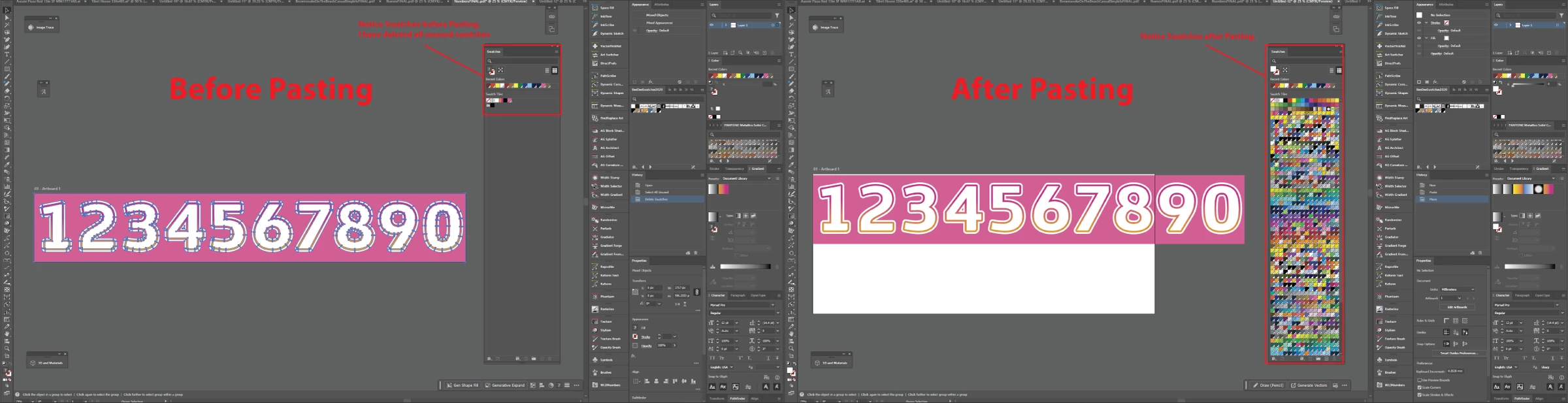Select pink-orange gradient preset in Before Pasting Gradient panel
Viewport: 1568px width, 403px height.
[723, 189]
